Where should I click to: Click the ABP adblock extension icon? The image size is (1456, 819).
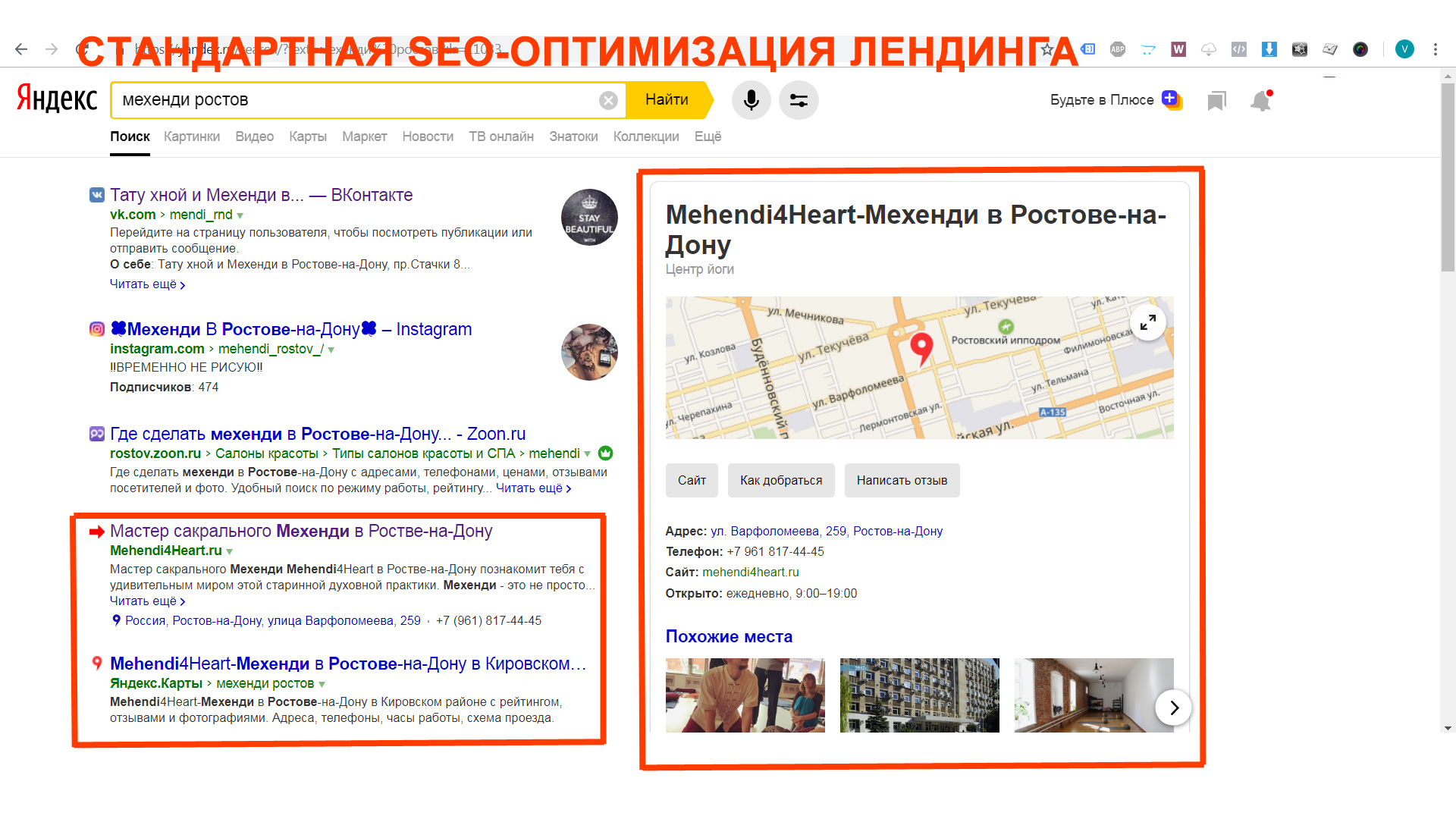coord(1118,49)
